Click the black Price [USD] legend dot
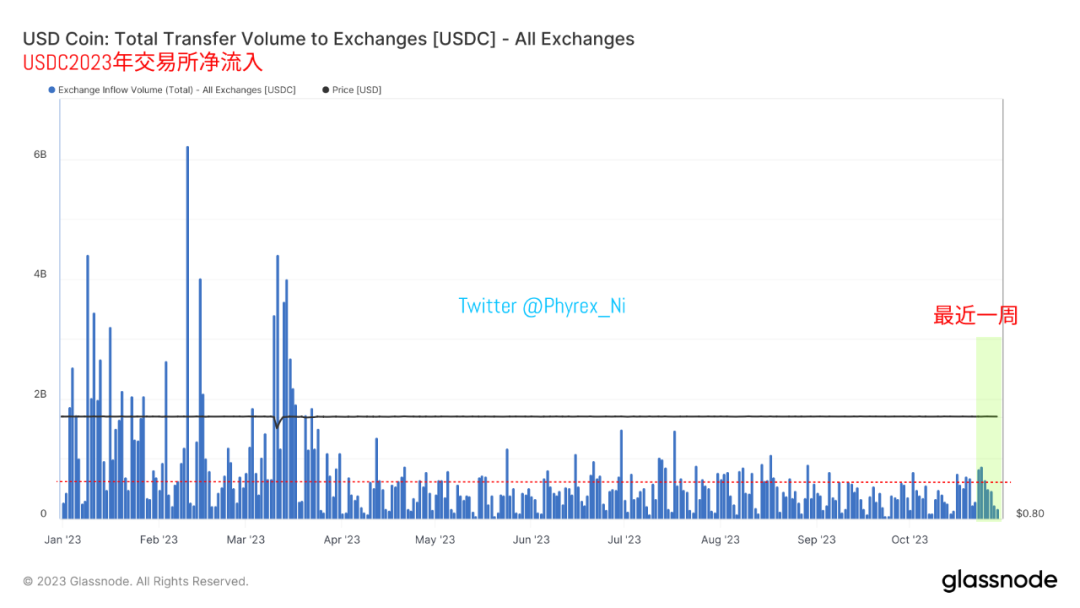 326,90
